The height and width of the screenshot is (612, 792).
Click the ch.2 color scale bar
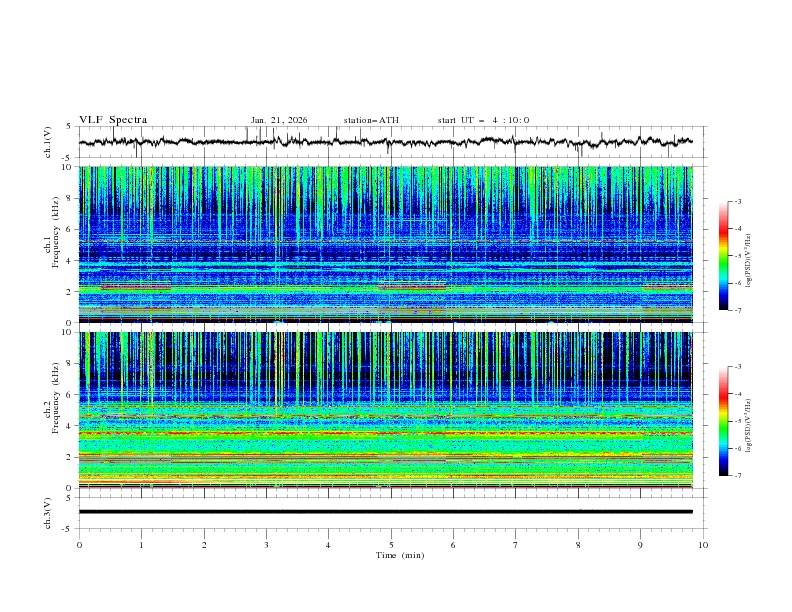tap(723, 421)
